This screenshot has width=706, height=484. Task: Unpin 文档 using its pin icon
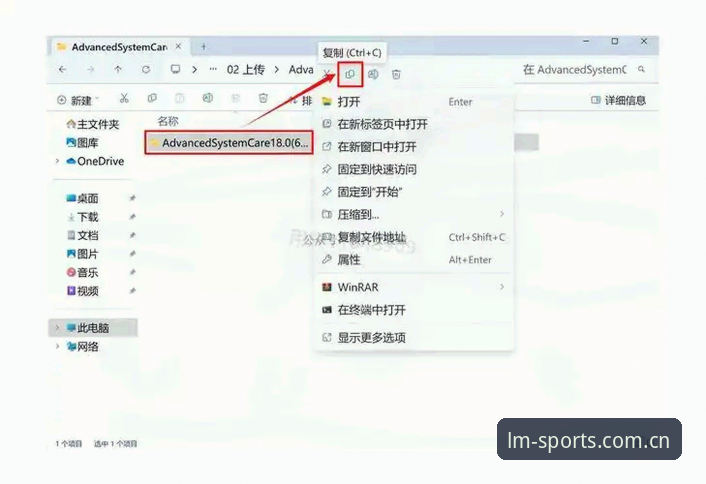click(132, 235)
